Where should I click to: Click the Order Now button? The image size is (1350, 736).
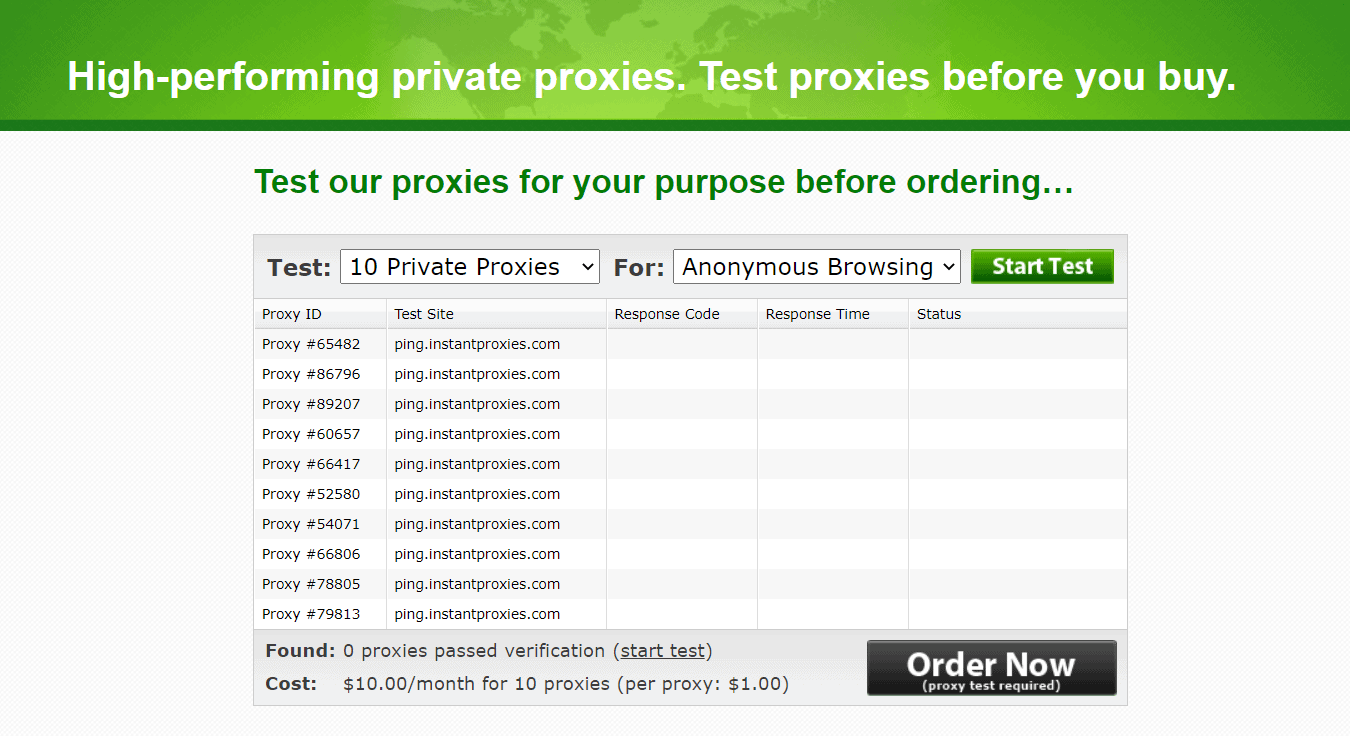[x=991, y=668]
